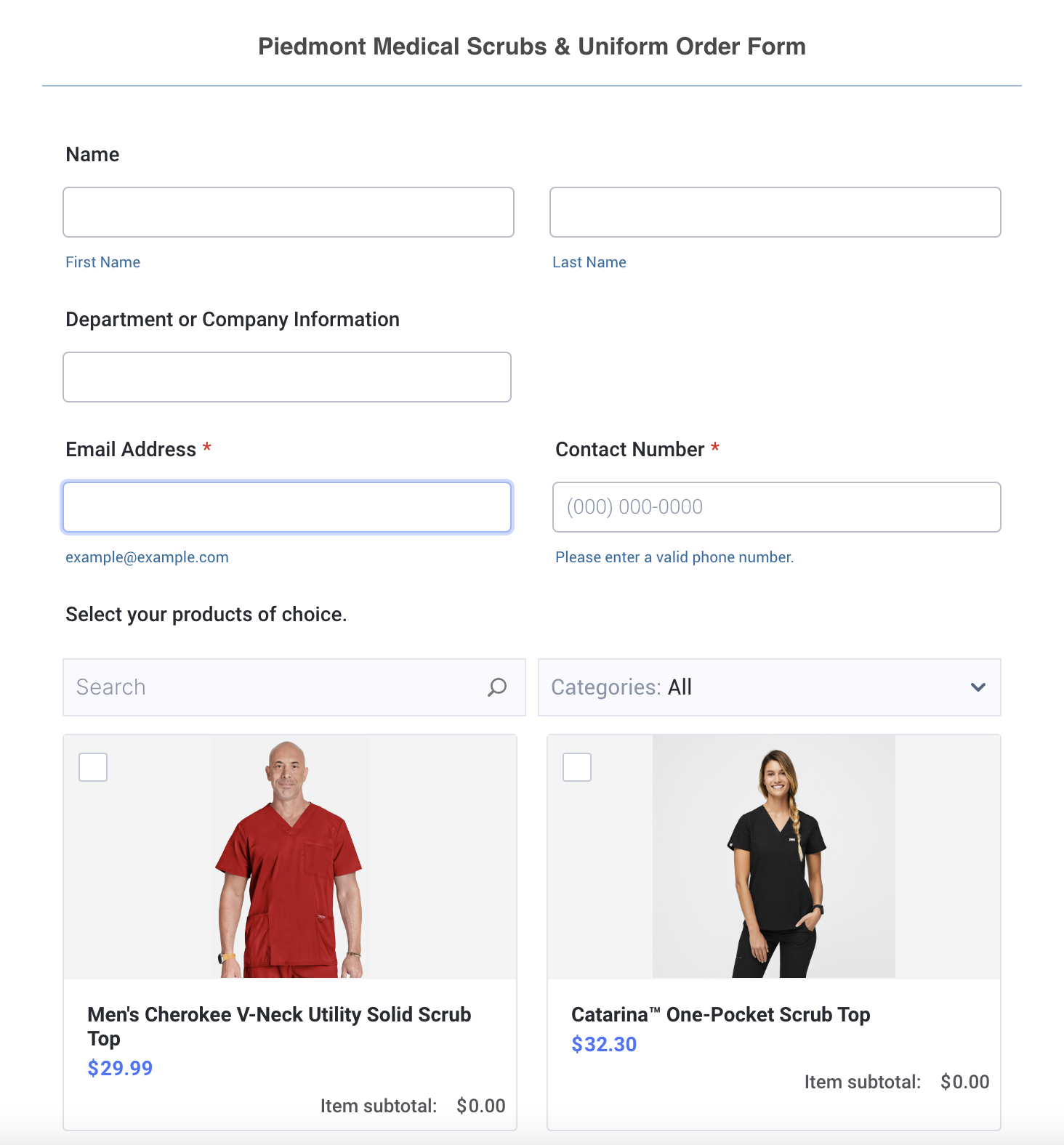Click the Men's Cherokee V-Neck product title
This screenshot has width=1064, height=1145.
pyautogui.click(x=279, y=1026)
